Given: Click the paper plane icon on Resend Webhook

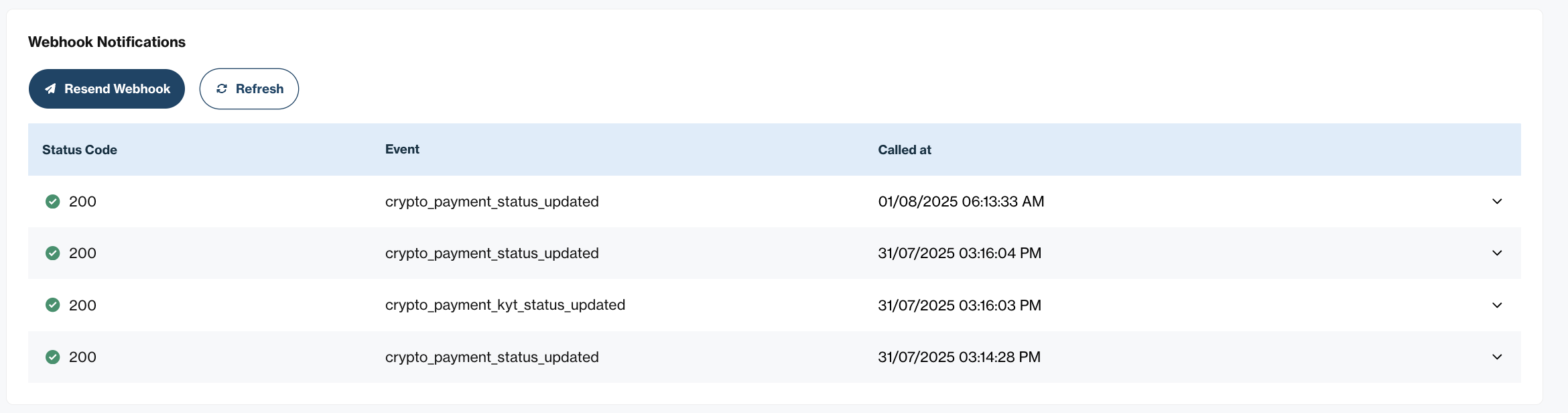Looking at the screenshot, I should [x=50, y=88].
